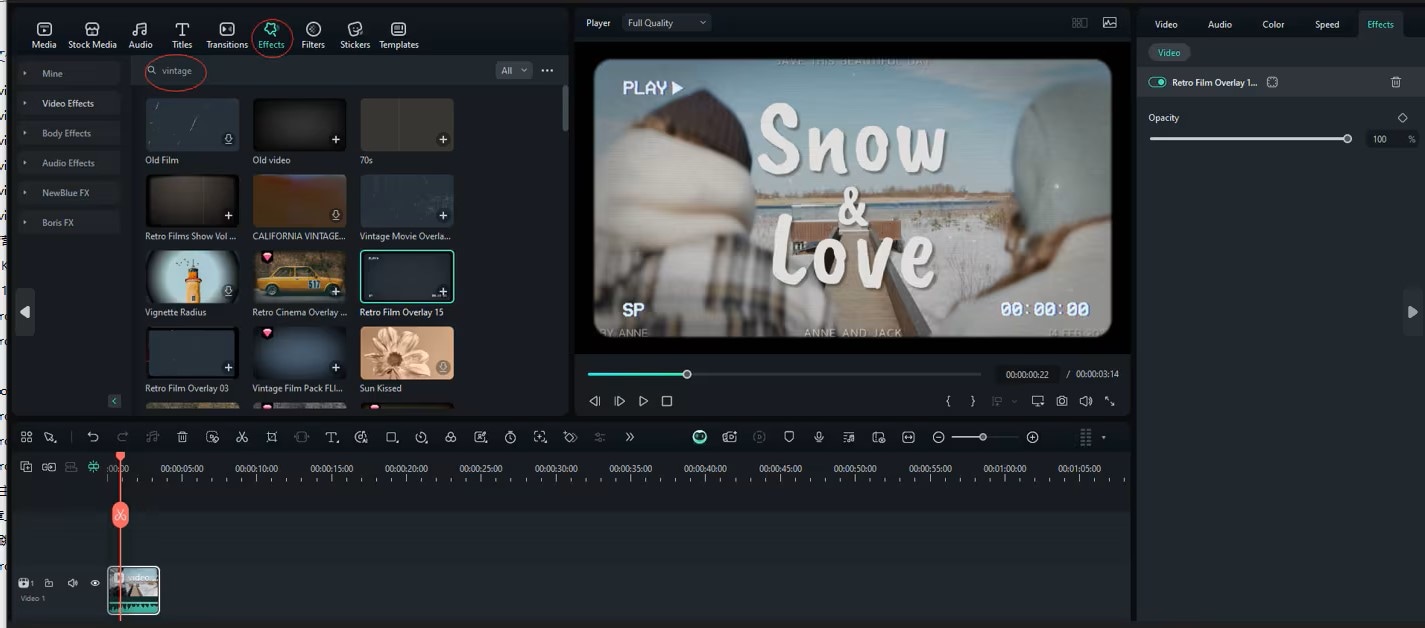
Task: Click the Opacity value field
Action: point(1382,139)
